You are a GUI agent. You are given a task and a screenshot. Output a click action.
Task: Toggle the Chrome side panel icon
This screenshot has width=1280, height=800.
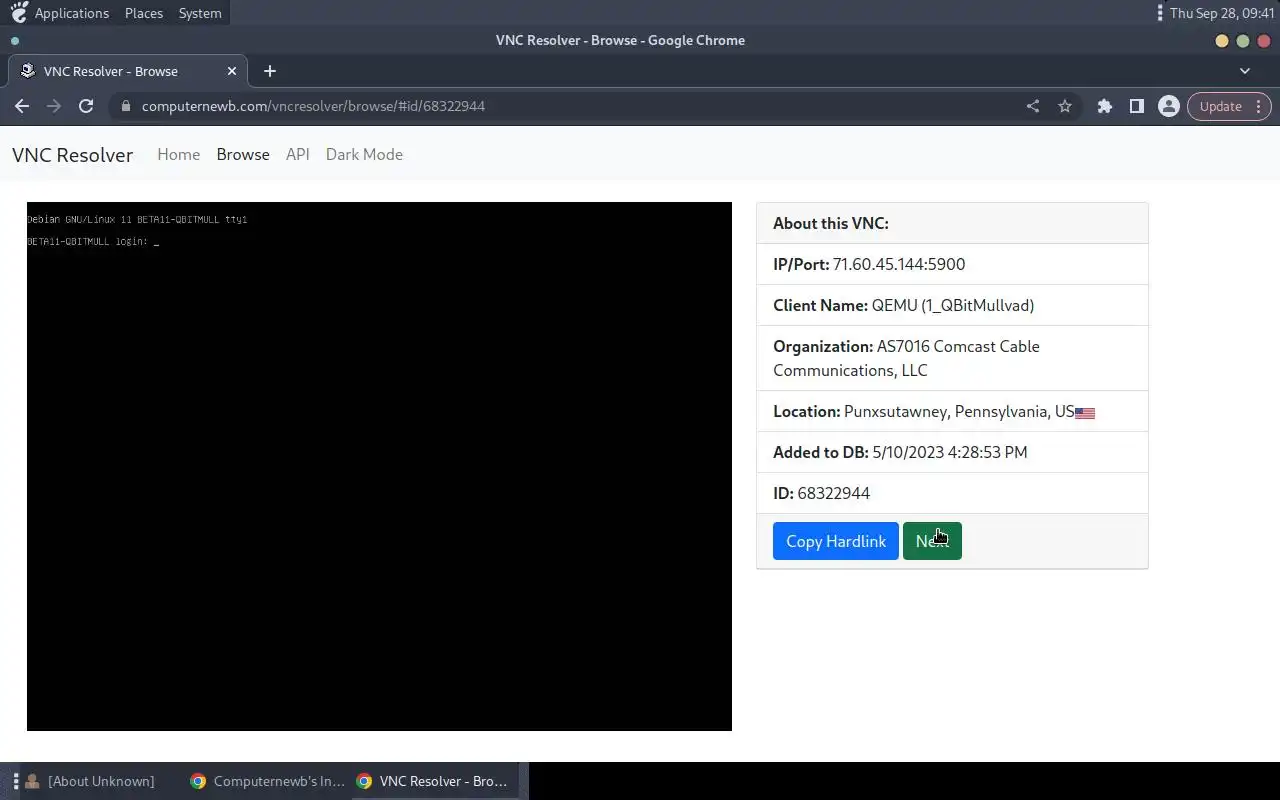click(1137, 106)
